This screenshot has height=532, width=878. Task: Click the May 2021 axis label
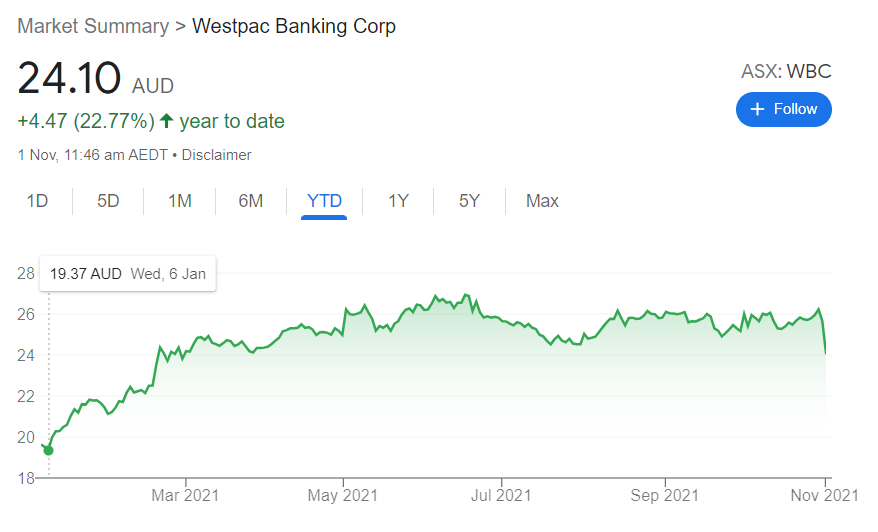click(x=343, y=496)
